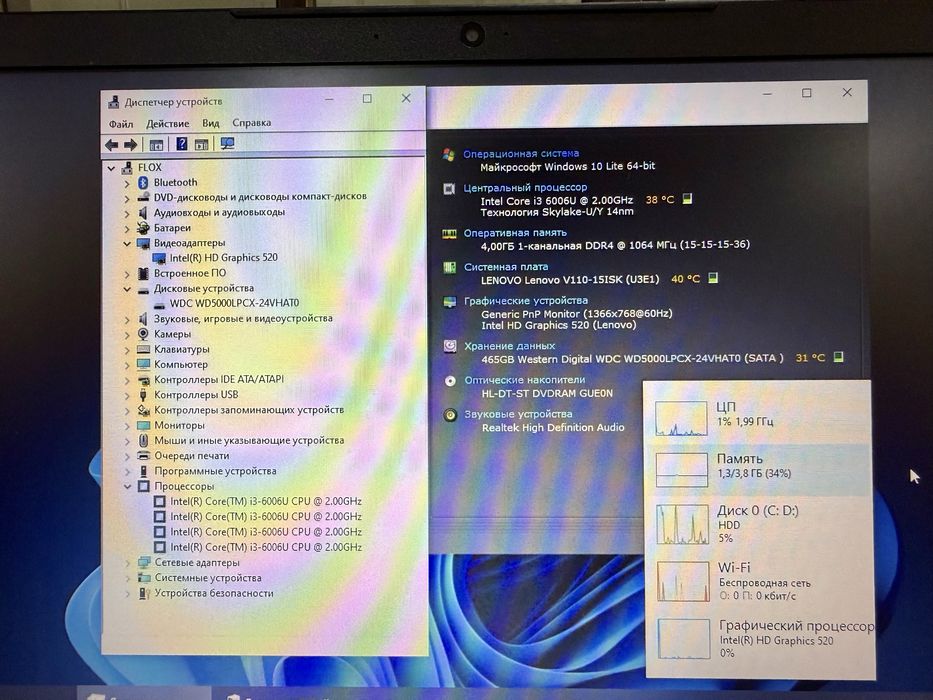The width and height of the screenshot is (933, 700).
Task: Click Системная плата motherboard icon
Action: 450,268
